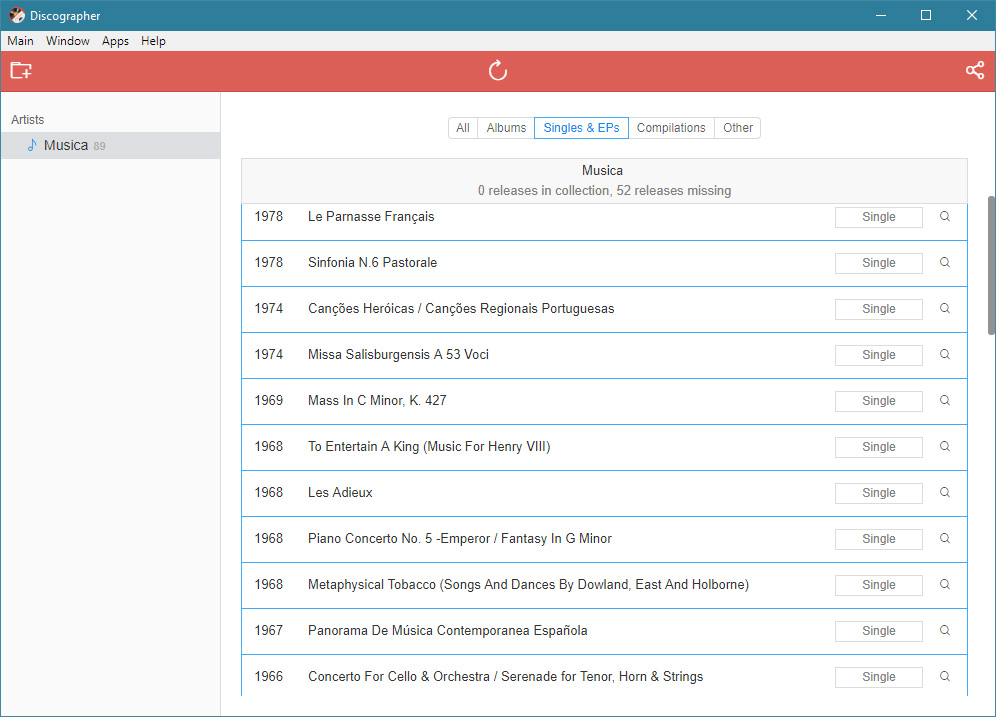Open the Apps menu
Viewport: 996px width, 717px height.
pos(115,41)
